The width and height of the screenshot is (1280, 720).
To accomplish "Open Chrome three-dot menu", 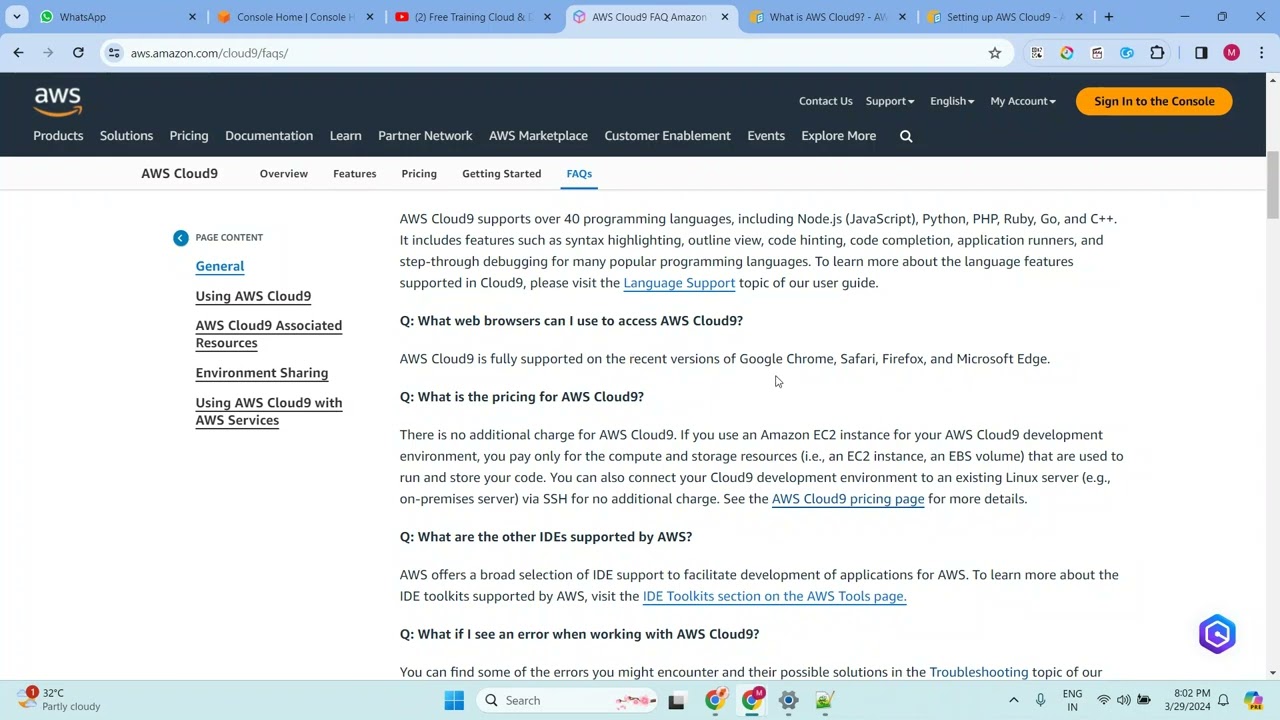I will 1260,53.
